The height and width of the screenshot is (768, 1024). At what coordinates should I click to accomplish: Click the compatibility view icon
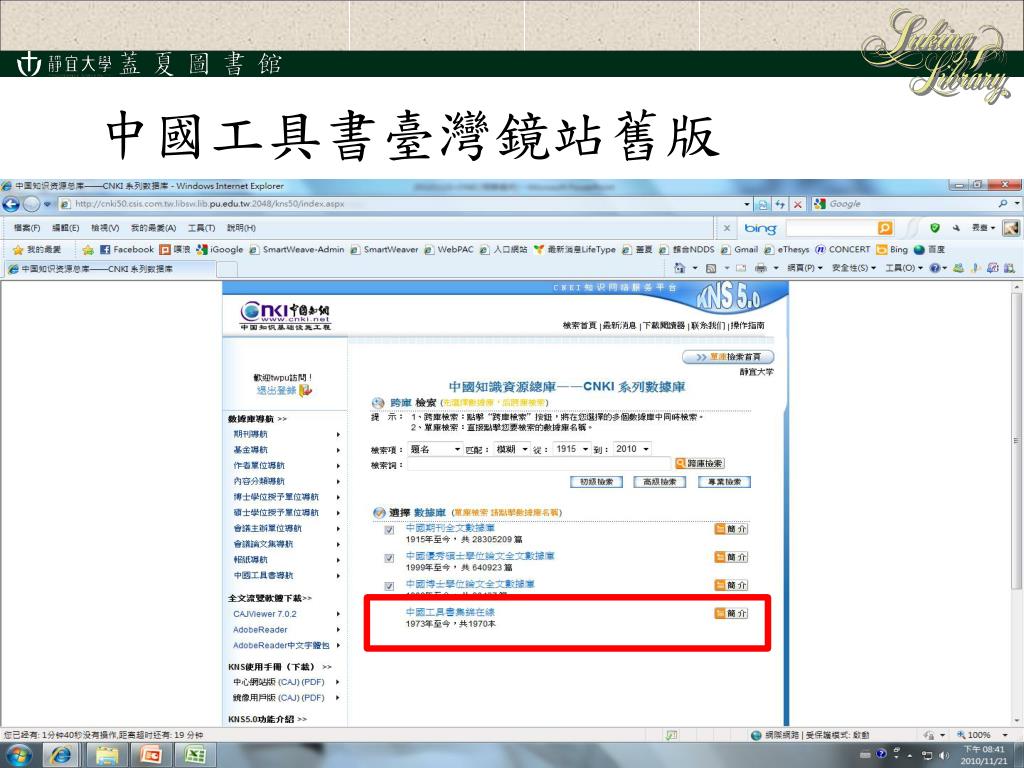pyautogui.click(x=762, y=204)
